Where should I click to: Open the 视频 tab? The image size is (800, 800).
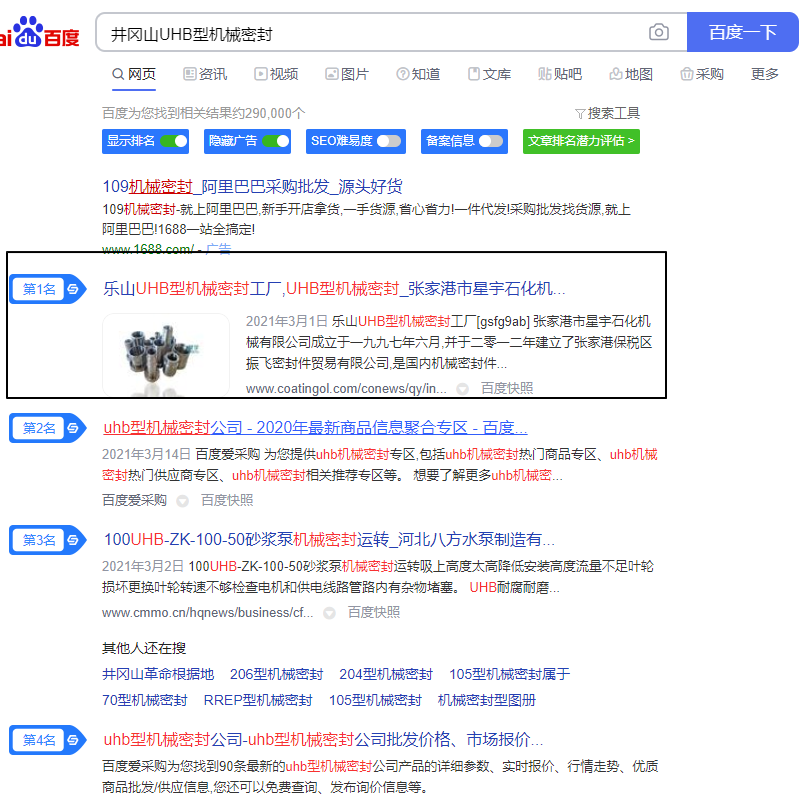[x=276, y=74]
